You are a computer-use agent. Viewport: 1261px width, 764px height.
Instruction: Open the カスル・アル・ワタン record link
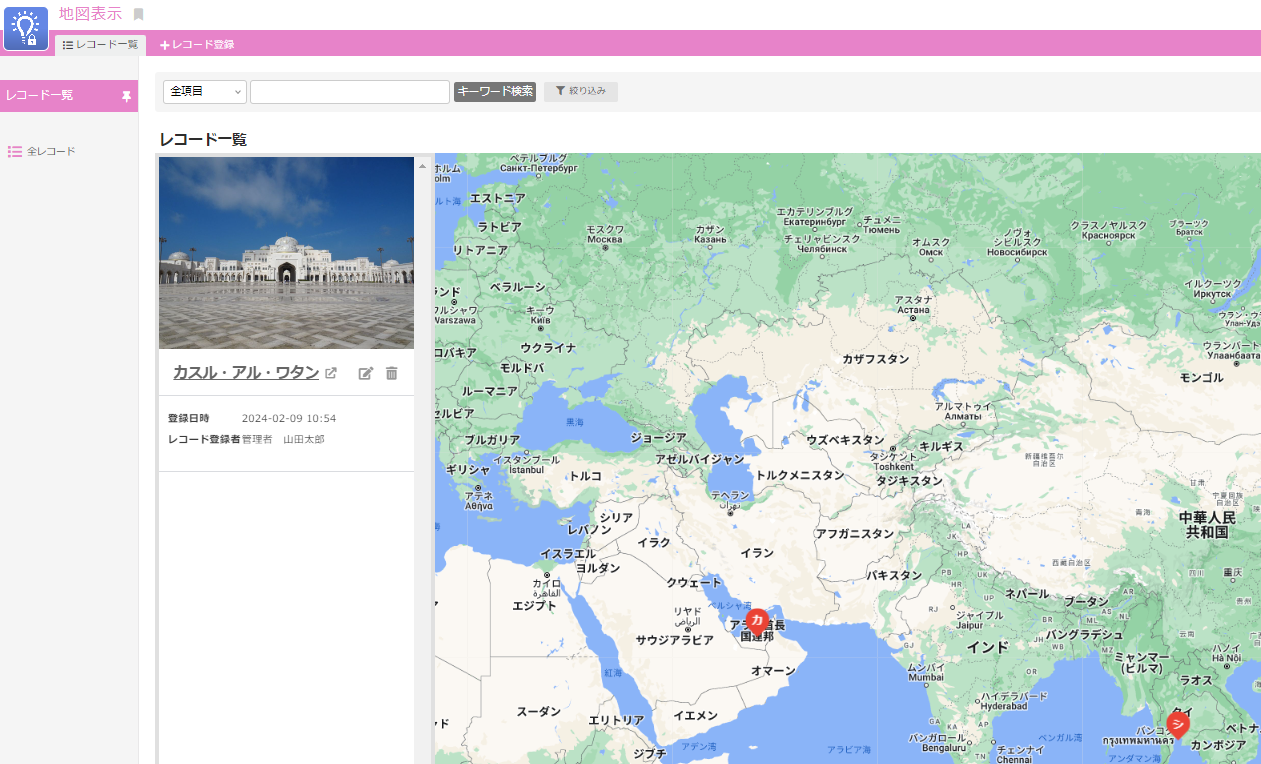(245, 373)
